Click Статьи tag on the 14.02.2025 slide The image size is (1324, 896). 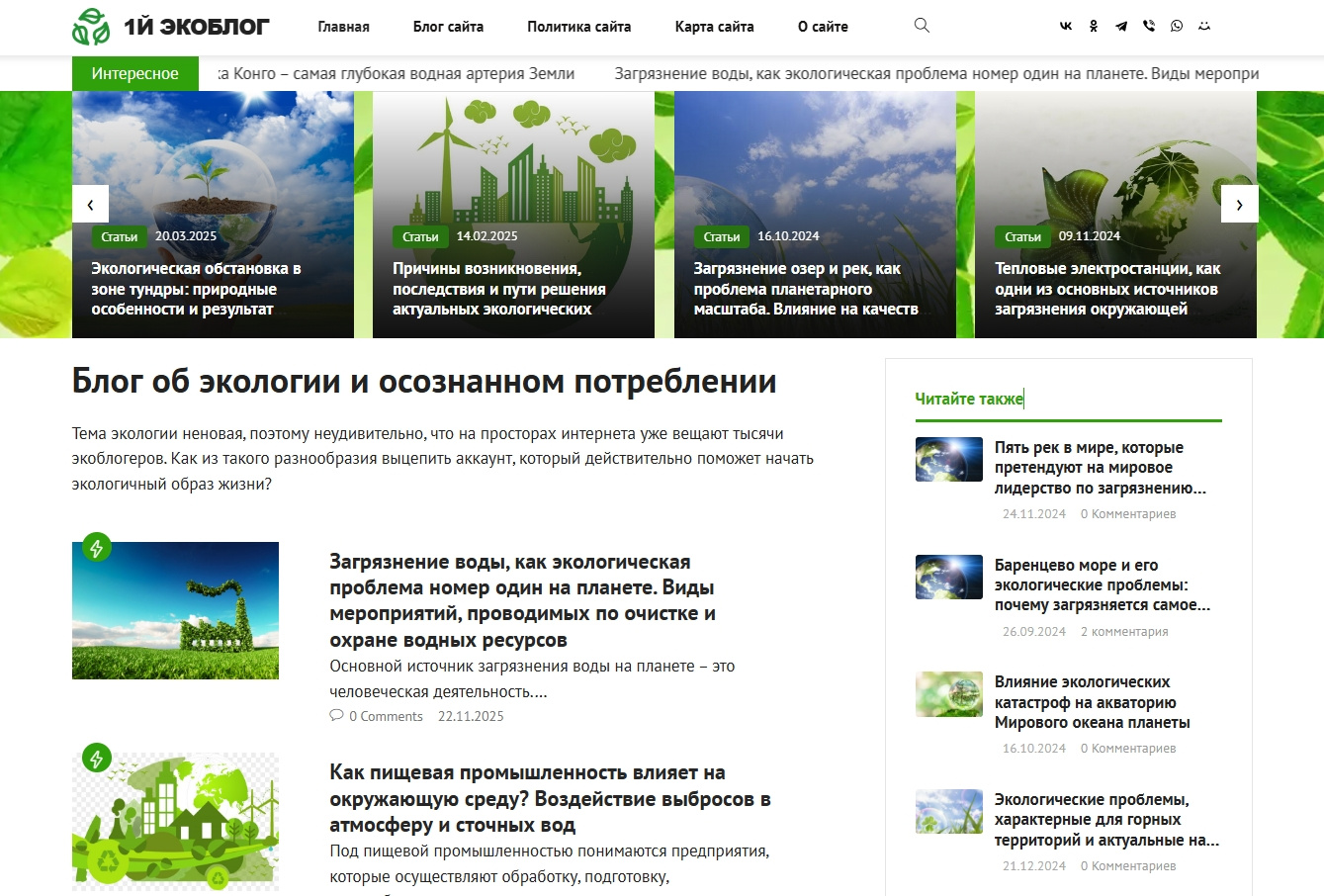(x=420, y=236)
